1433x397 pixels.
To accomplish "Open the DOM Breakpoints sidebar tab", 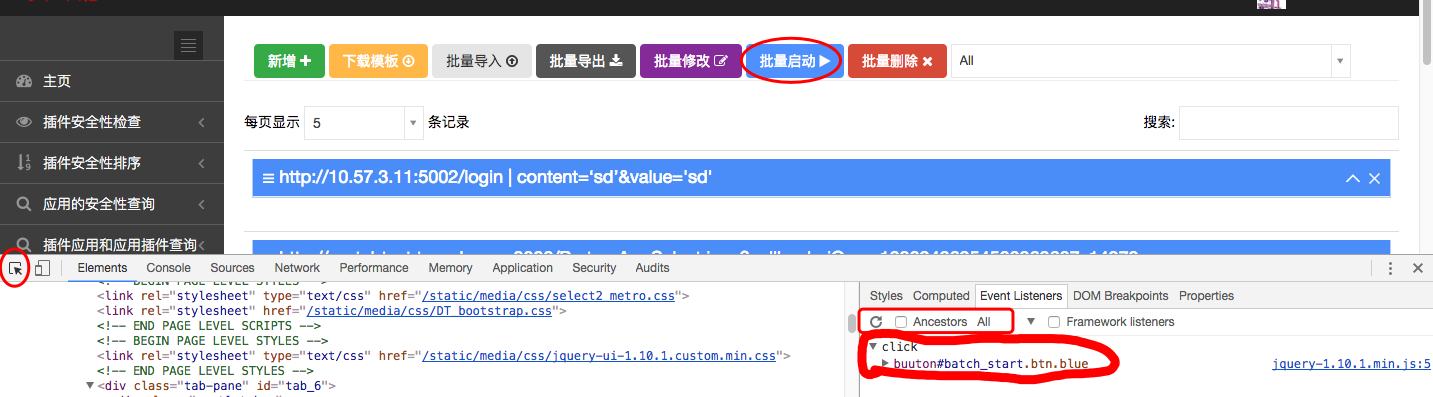I will point(1120,296).
